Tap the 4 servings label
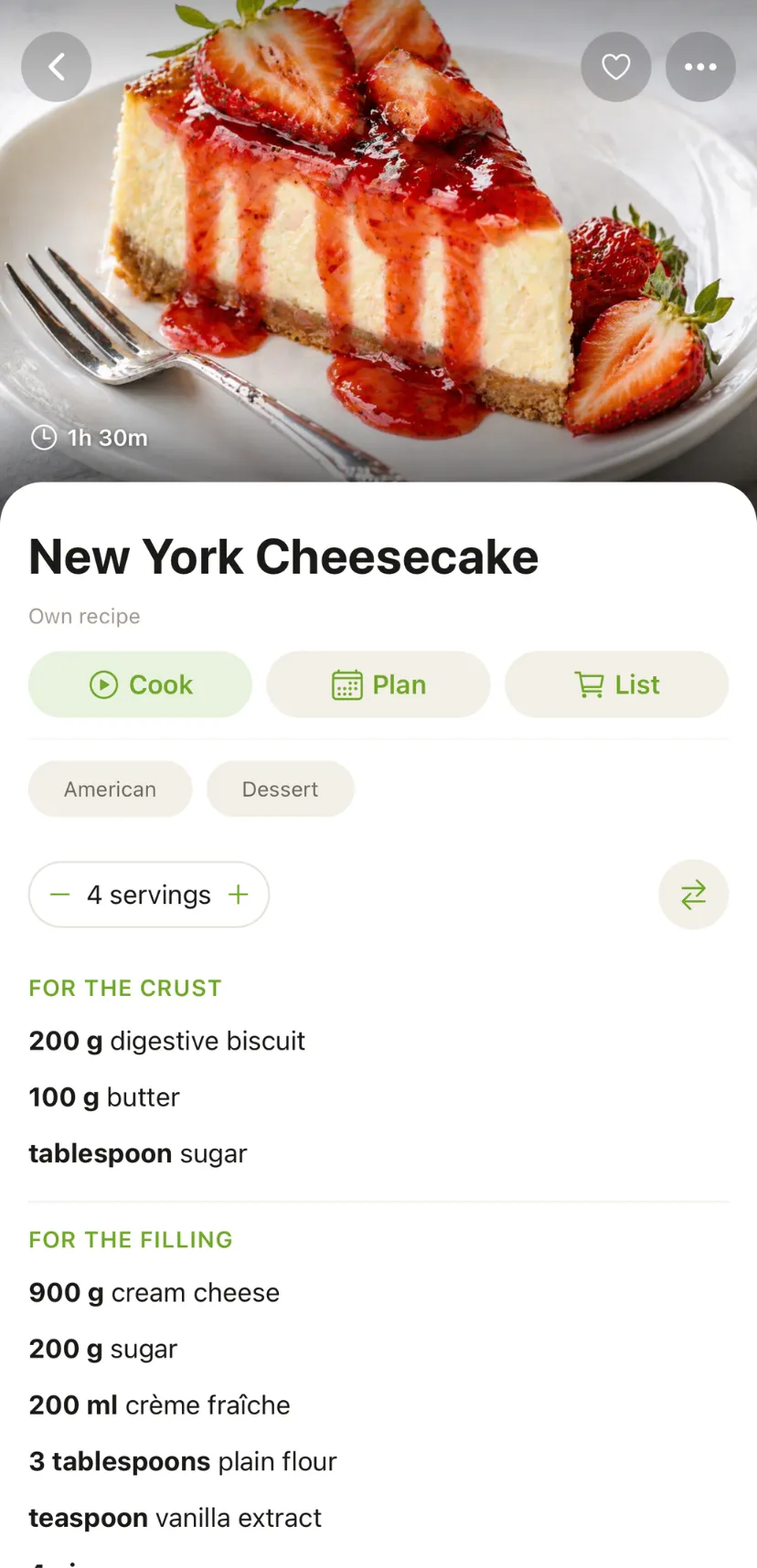Viewport: 757px width, 1568px height. [x=149, y=895]
